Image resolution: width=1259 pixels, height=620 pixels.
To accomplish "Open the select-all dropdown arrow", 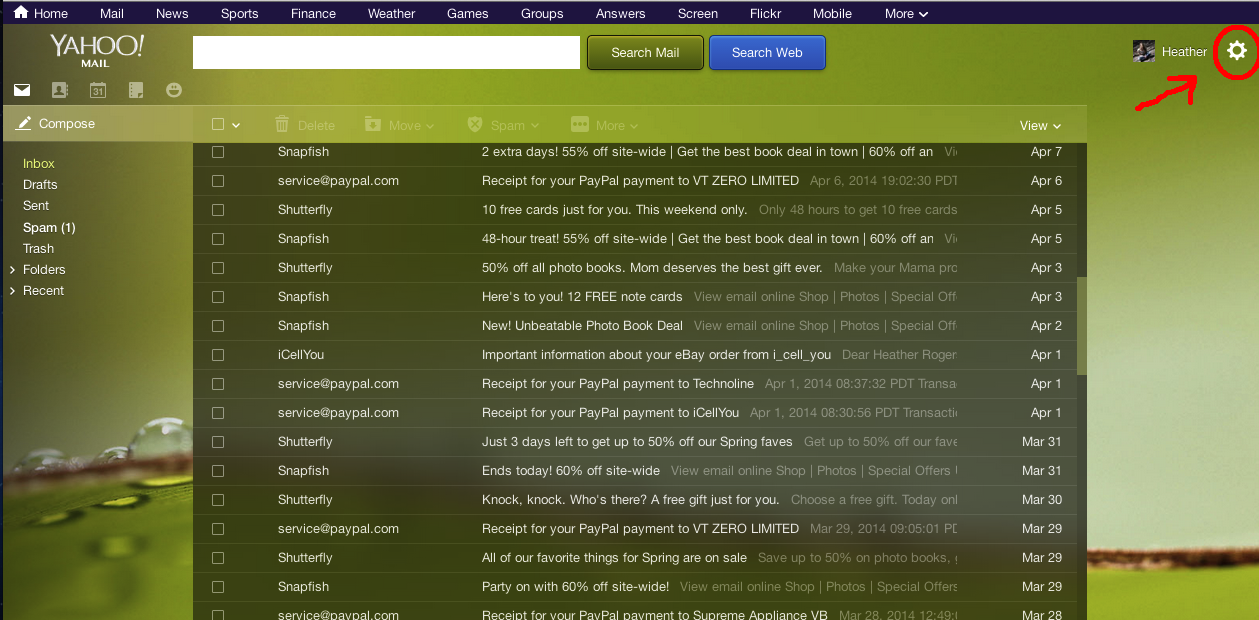I will pos(237,126).
